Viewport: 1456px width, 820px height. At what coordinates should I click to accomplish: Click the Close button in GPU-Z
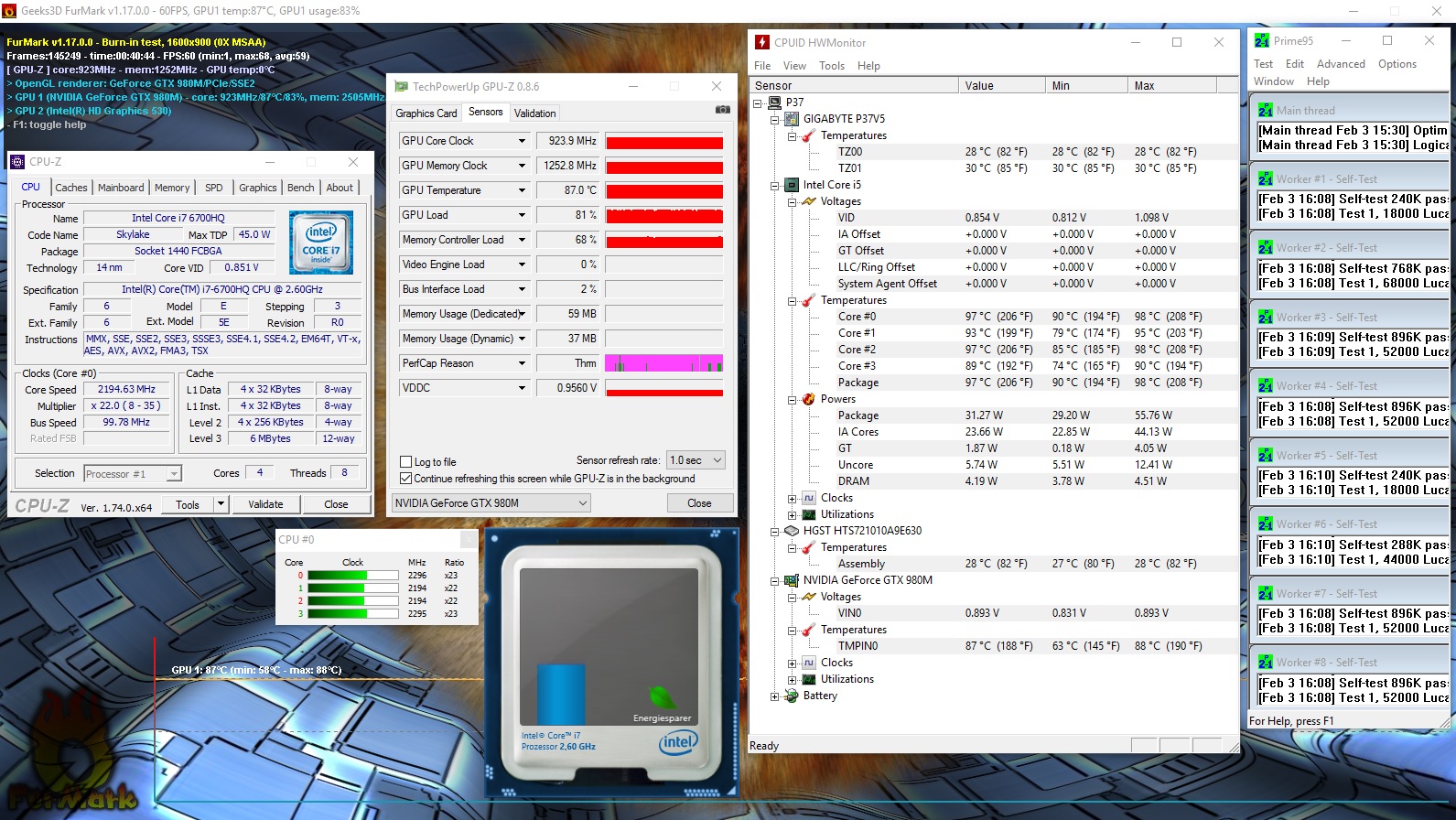click(x=699, y=503)
